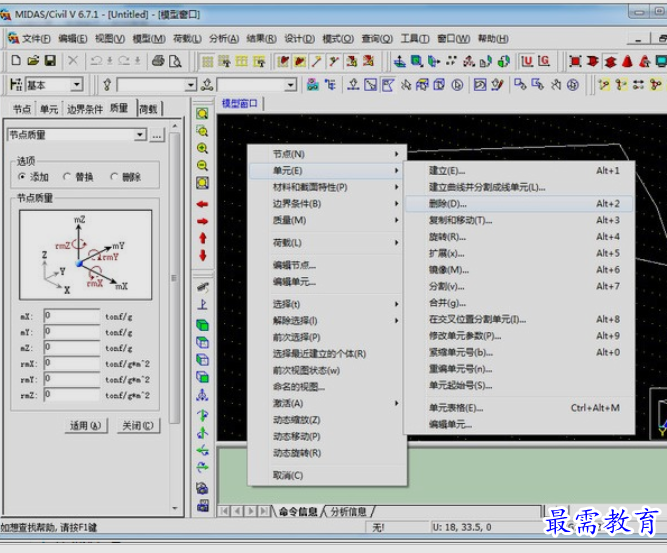Click the rmY input field
This screenshot has width=667, height=553.
click(72, 379)
